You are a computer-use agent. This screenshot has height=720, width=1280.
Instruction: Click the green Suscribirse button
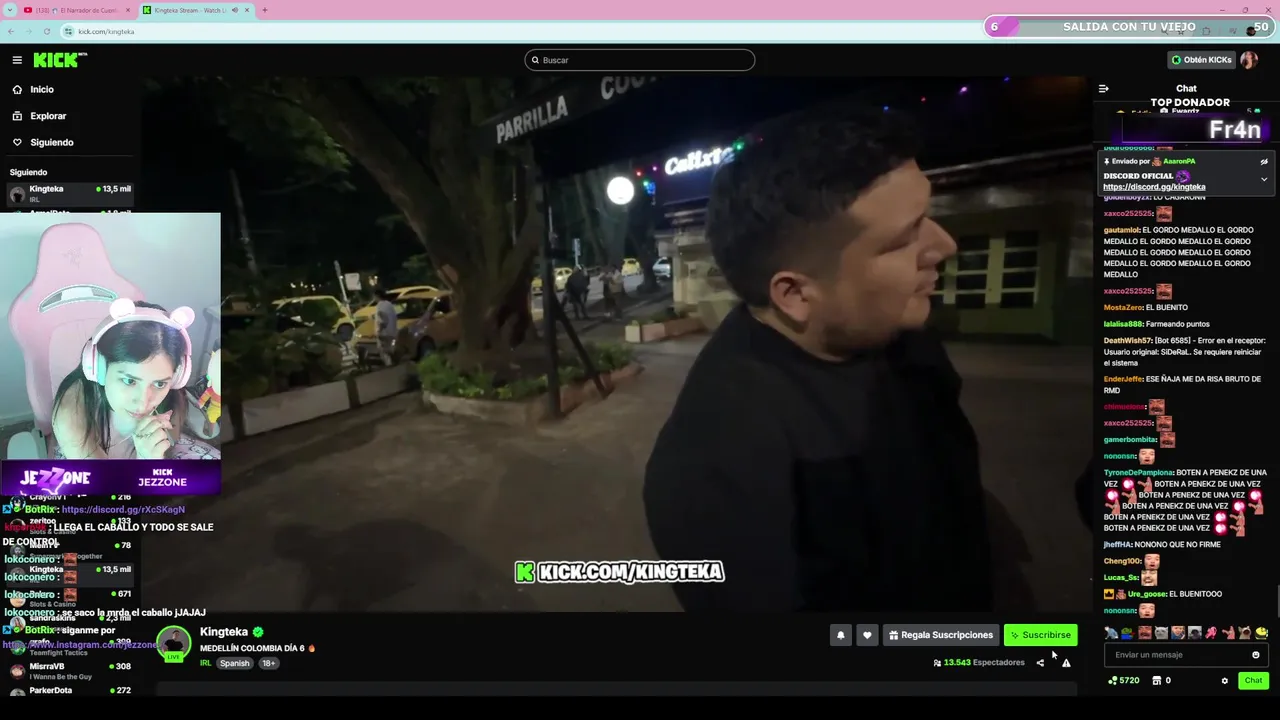coord(1040,635)
